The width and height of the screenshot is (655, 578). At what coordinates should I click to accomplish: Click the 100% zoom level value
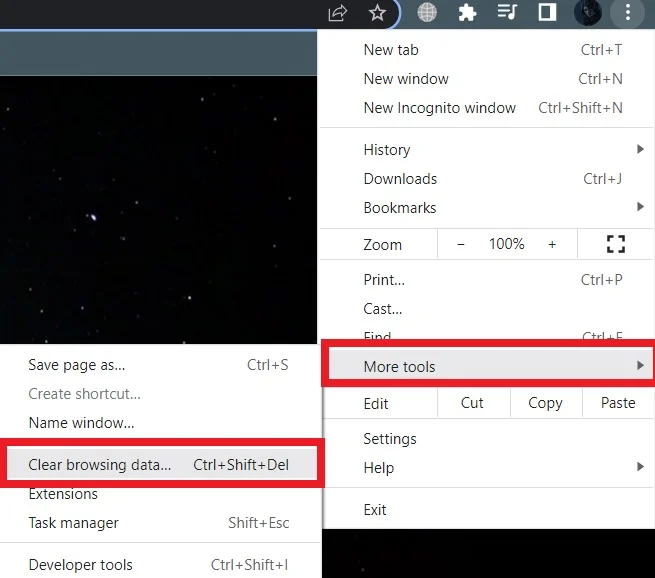click(507, 244)
